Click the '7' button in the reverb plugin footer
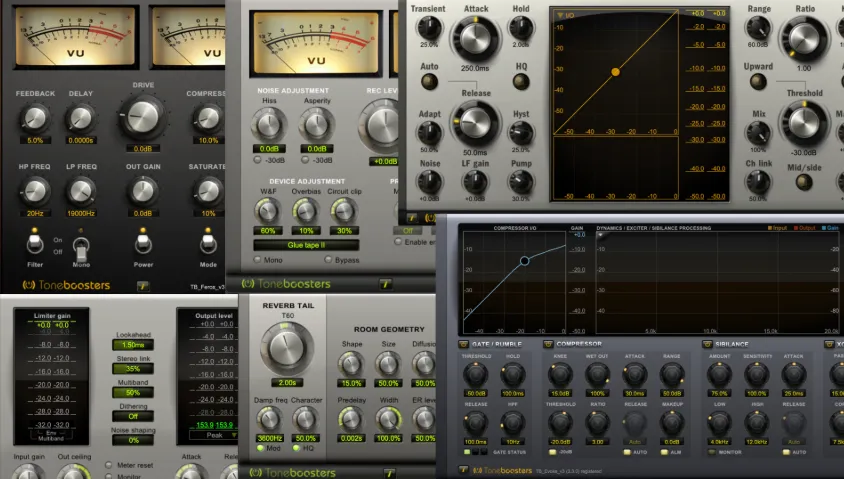The image size is (844, 479). click(389, 473)
